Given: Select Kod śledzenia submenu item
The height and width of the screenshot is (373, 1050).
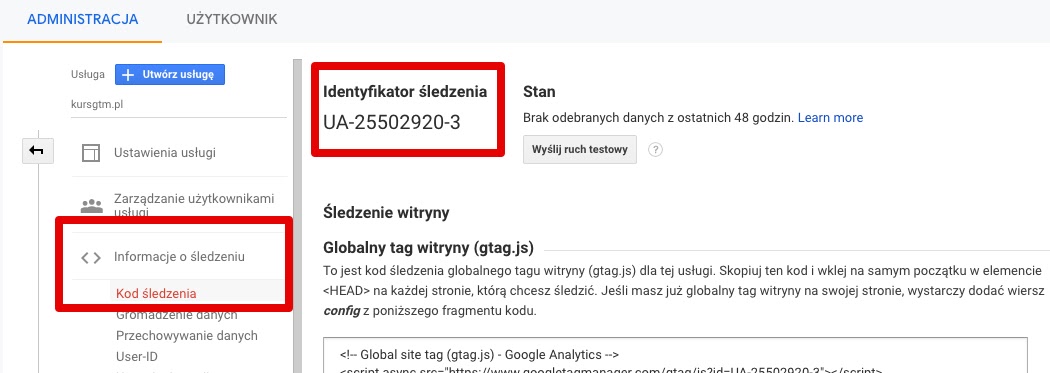Looking at the screenshot, I should [x=156, y=293].
